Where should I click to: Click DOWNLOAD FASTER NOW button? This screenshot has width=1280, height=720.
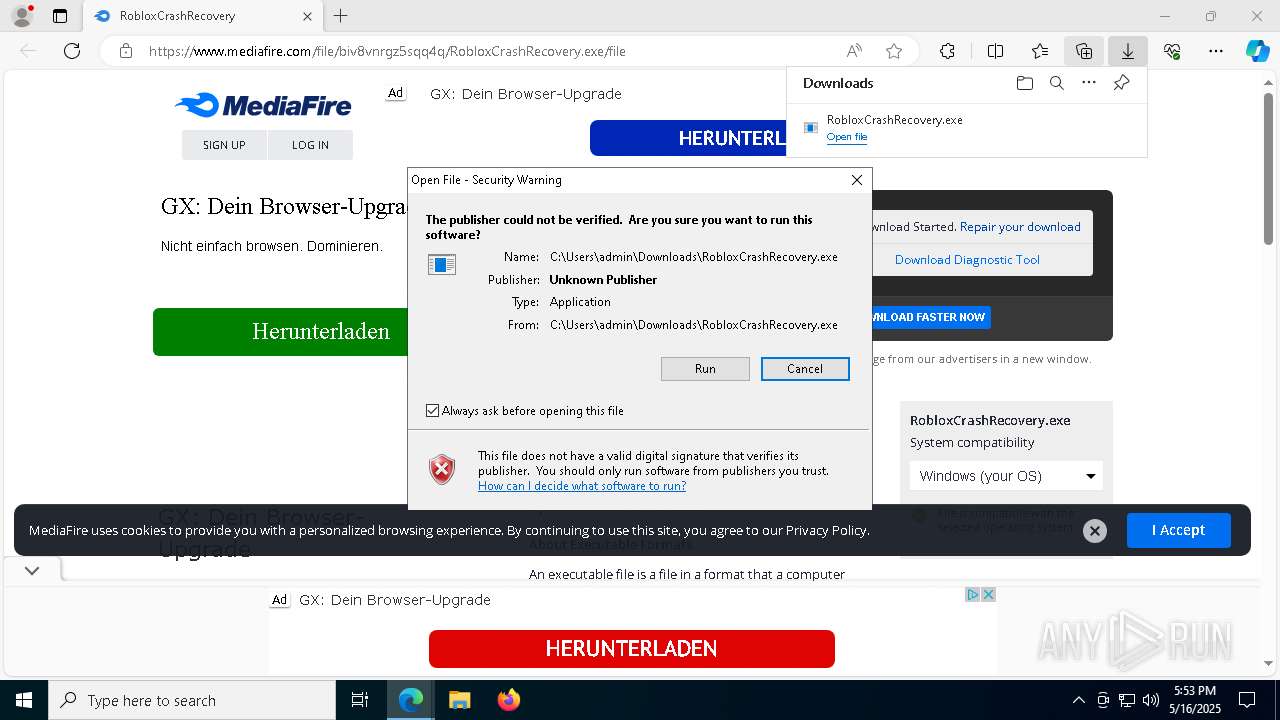click(931, 317)
